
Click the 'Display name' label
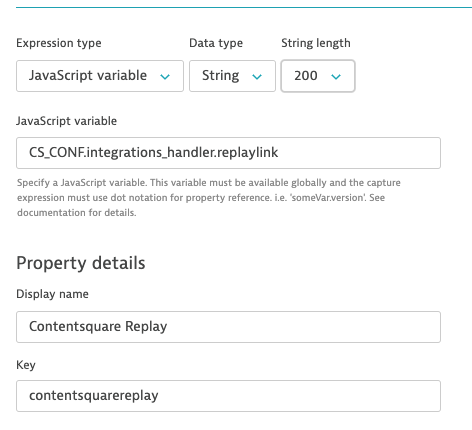52,294
